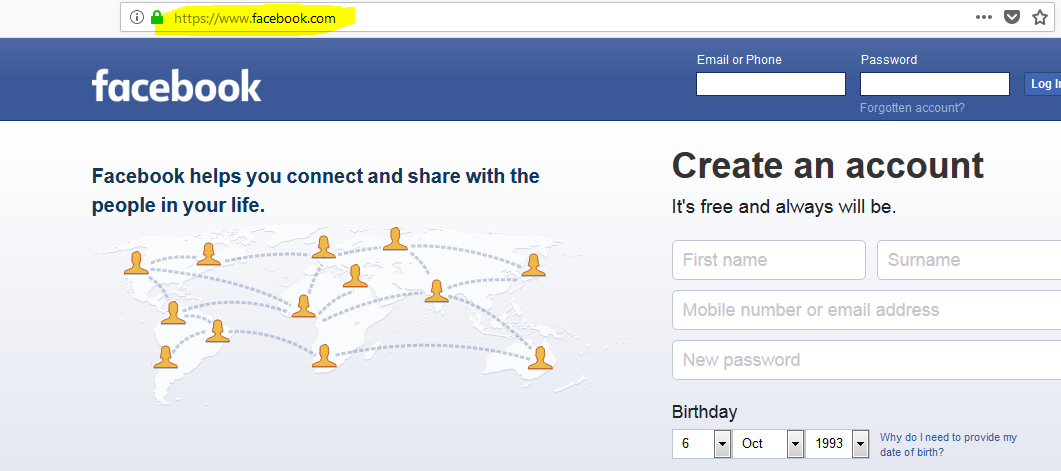Open the page actions three-dot menu
The image size is (1061, 471).
(984, 17)
